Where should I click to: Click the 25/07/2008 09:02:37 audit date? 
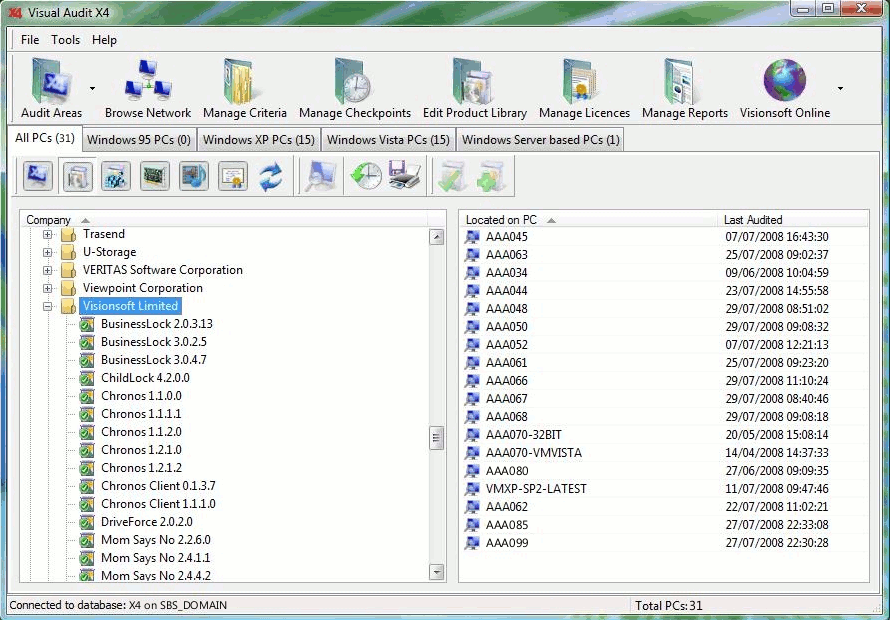(776, 255)
